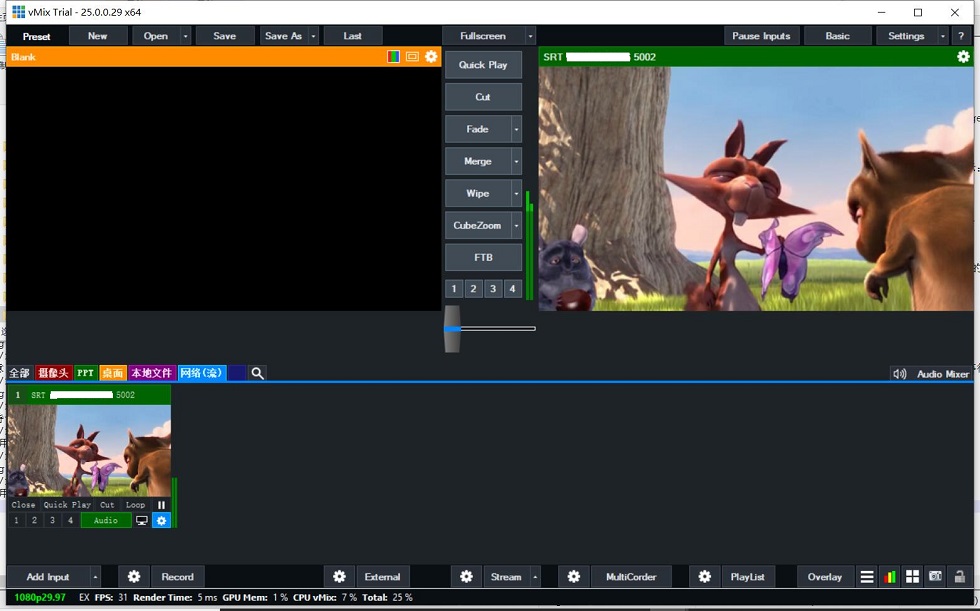Click the Overlay button
The image size is (980, 611).
point(824,577)
